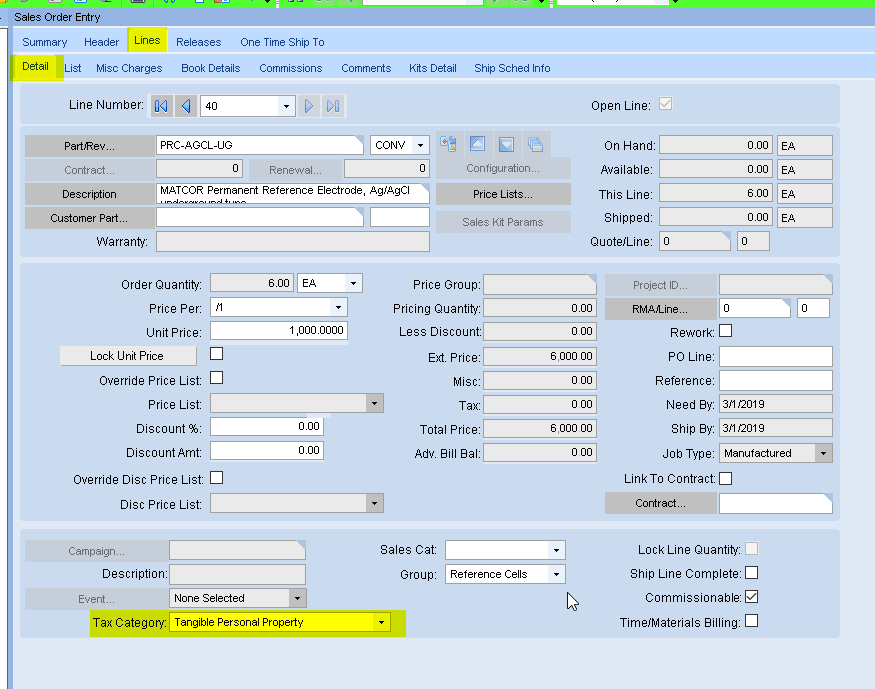Click the Discount % field
The image size is (875, 689).
click(x=267, y=426)
